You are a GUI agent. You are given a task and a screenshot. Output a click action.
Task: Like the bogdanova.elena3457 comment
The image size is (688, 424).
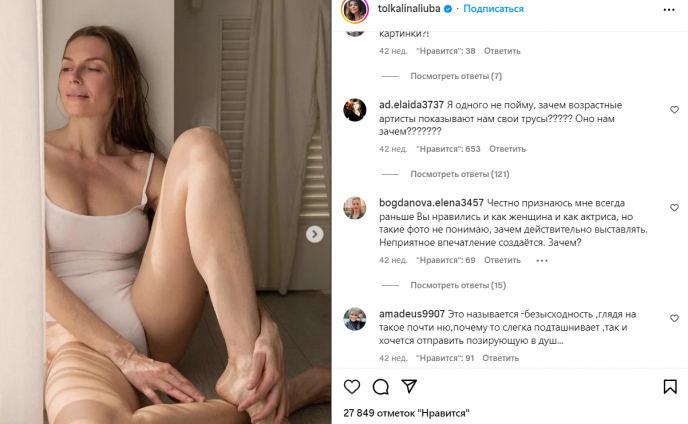[x=674, y=208]
